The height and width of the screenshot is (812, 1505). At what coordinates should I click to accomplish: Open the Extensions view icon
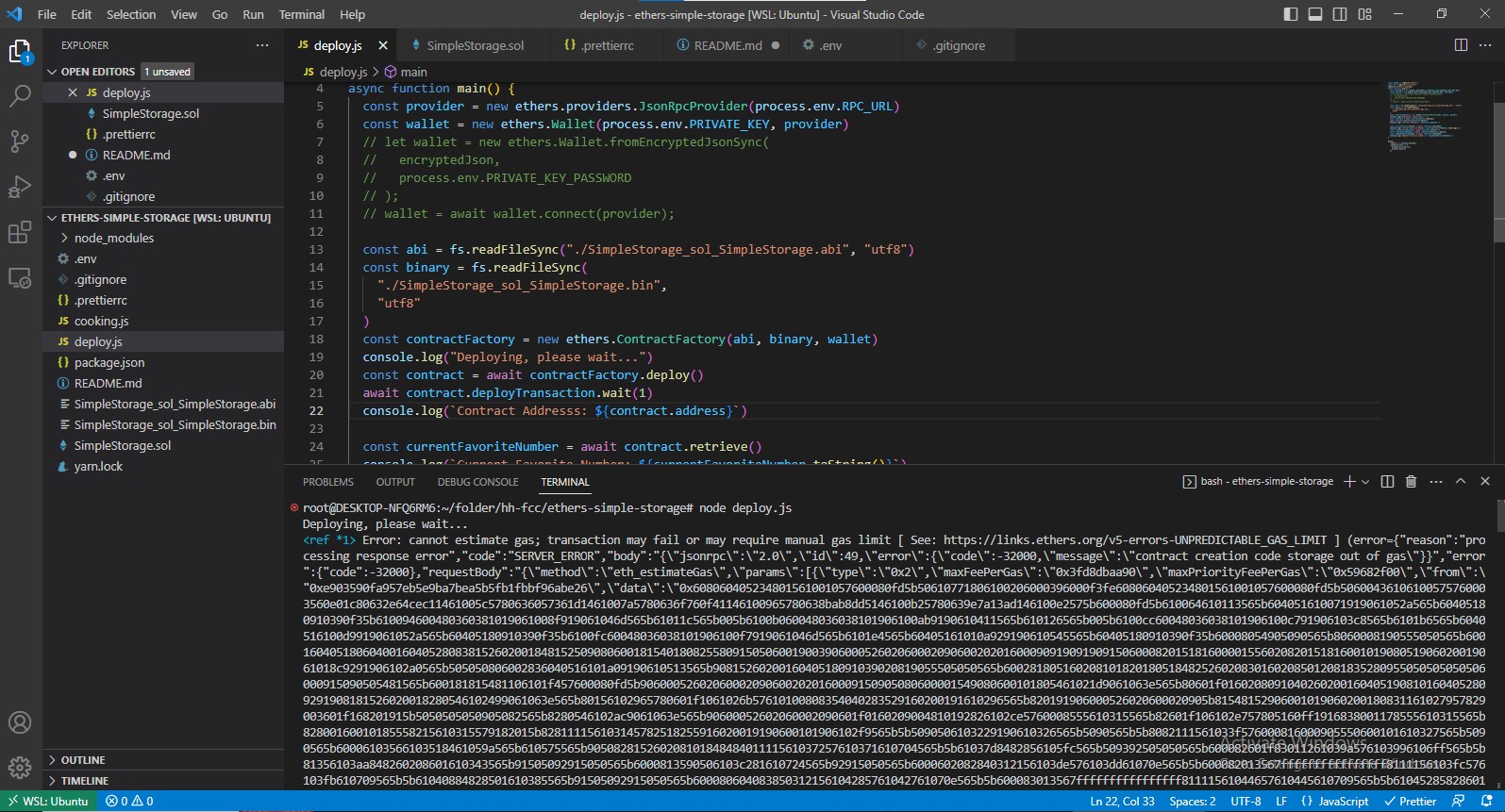(x=20, y=232)
